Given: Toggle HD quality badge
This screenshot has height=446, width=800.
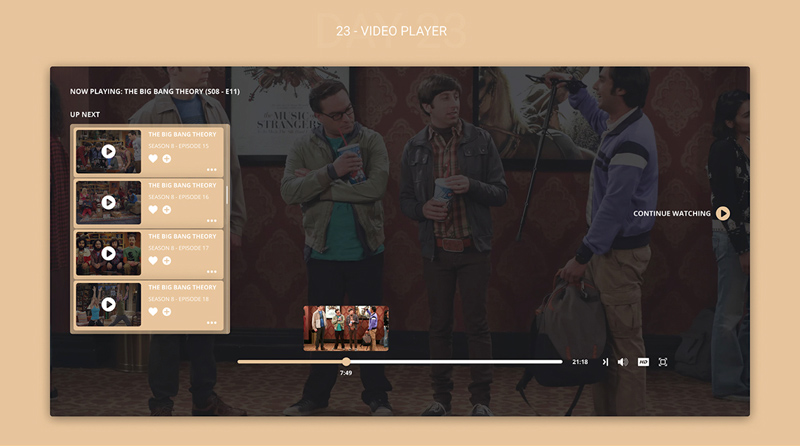Looking at the screenshot, I should pos(643,362).
